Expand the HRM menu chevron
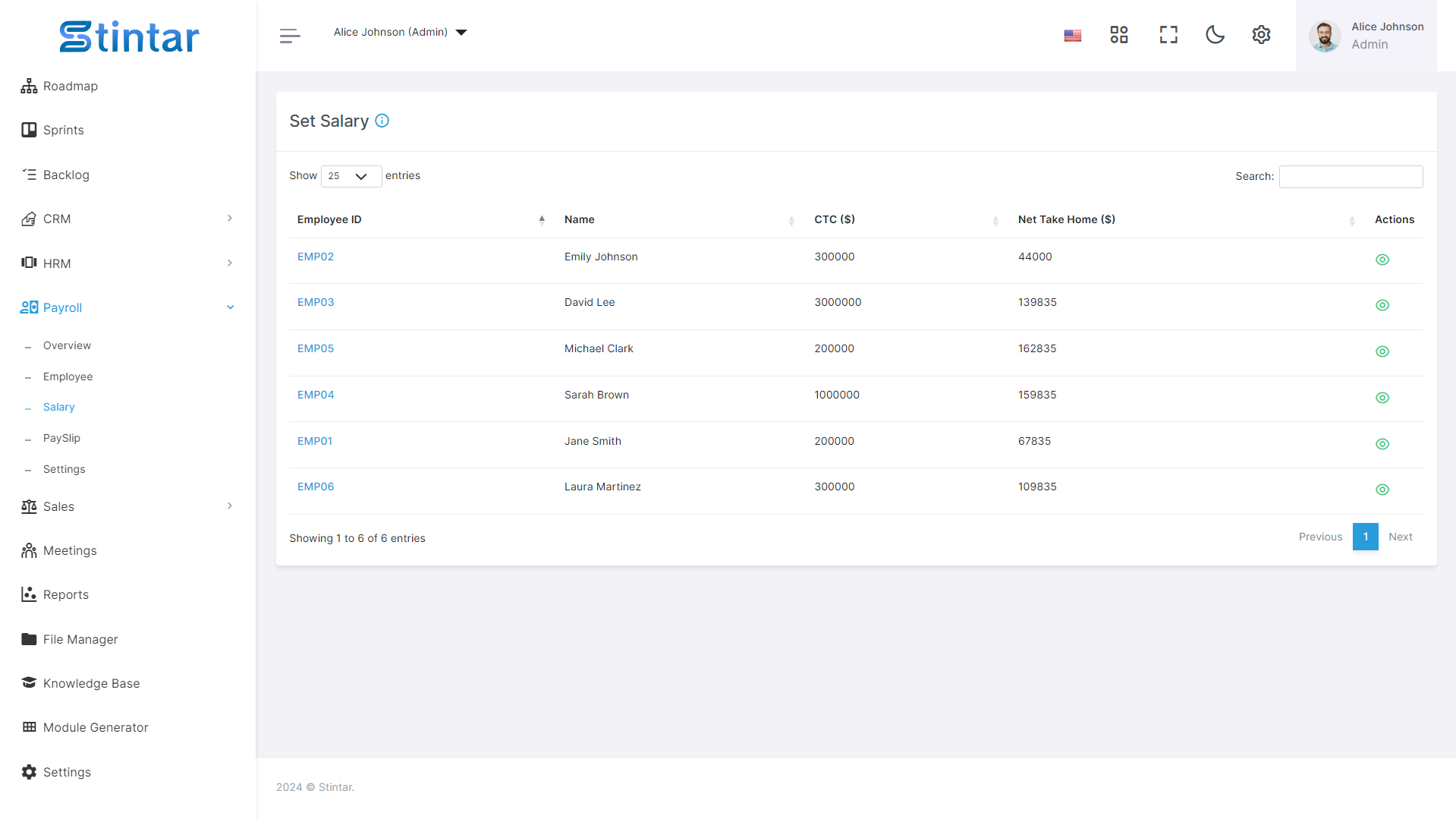1456x819 pixels. (230, 263)
